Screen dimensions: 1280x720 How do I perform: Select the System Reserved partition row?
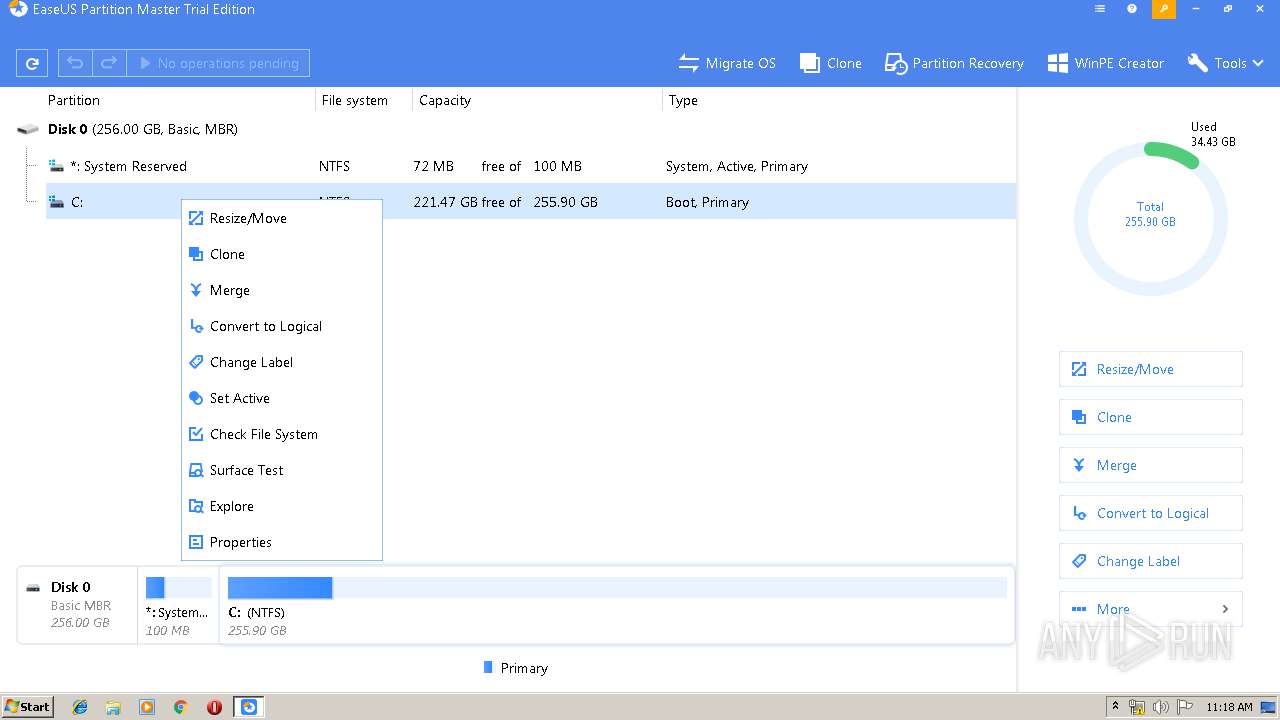coord(530,166)
